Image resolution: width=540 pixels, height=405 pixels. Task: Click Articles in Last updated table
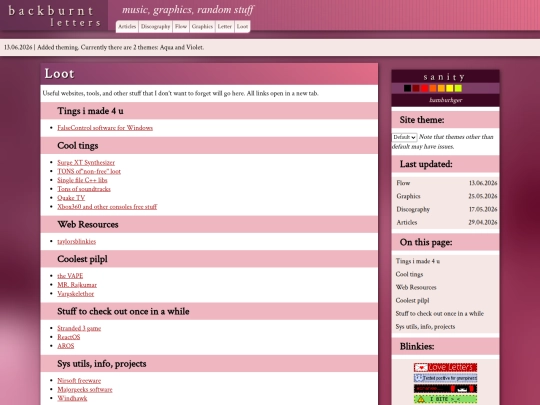(407, 222)
